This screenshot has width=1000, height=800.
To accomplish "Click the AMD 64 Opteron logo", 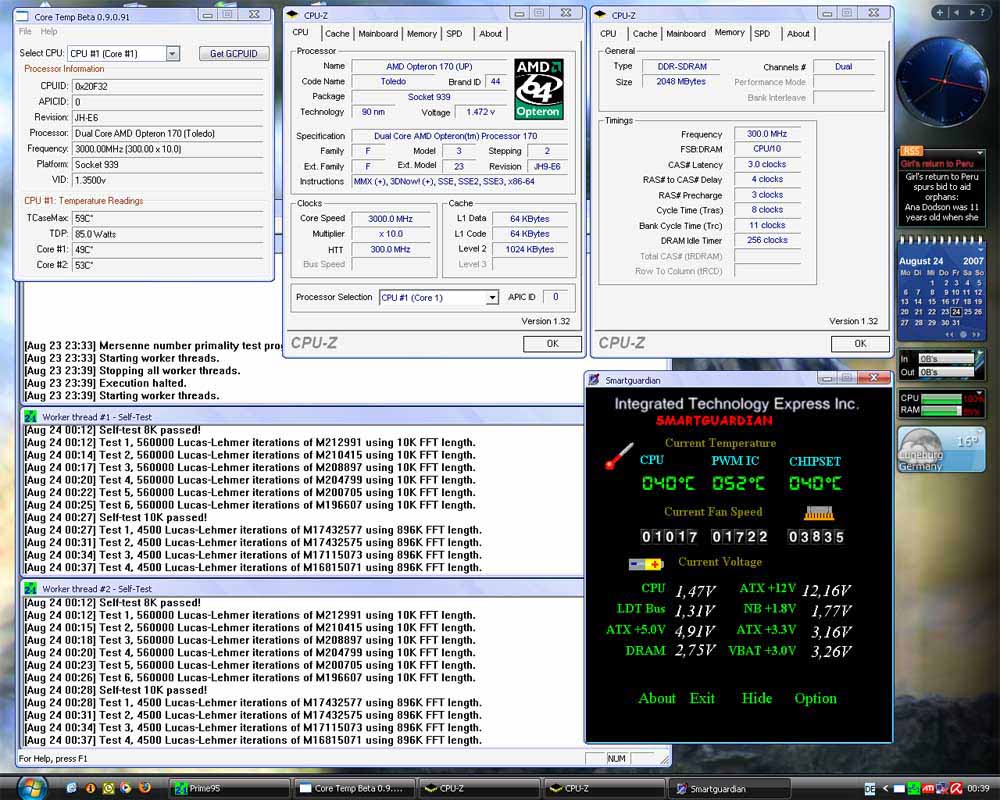I will 538,88.
